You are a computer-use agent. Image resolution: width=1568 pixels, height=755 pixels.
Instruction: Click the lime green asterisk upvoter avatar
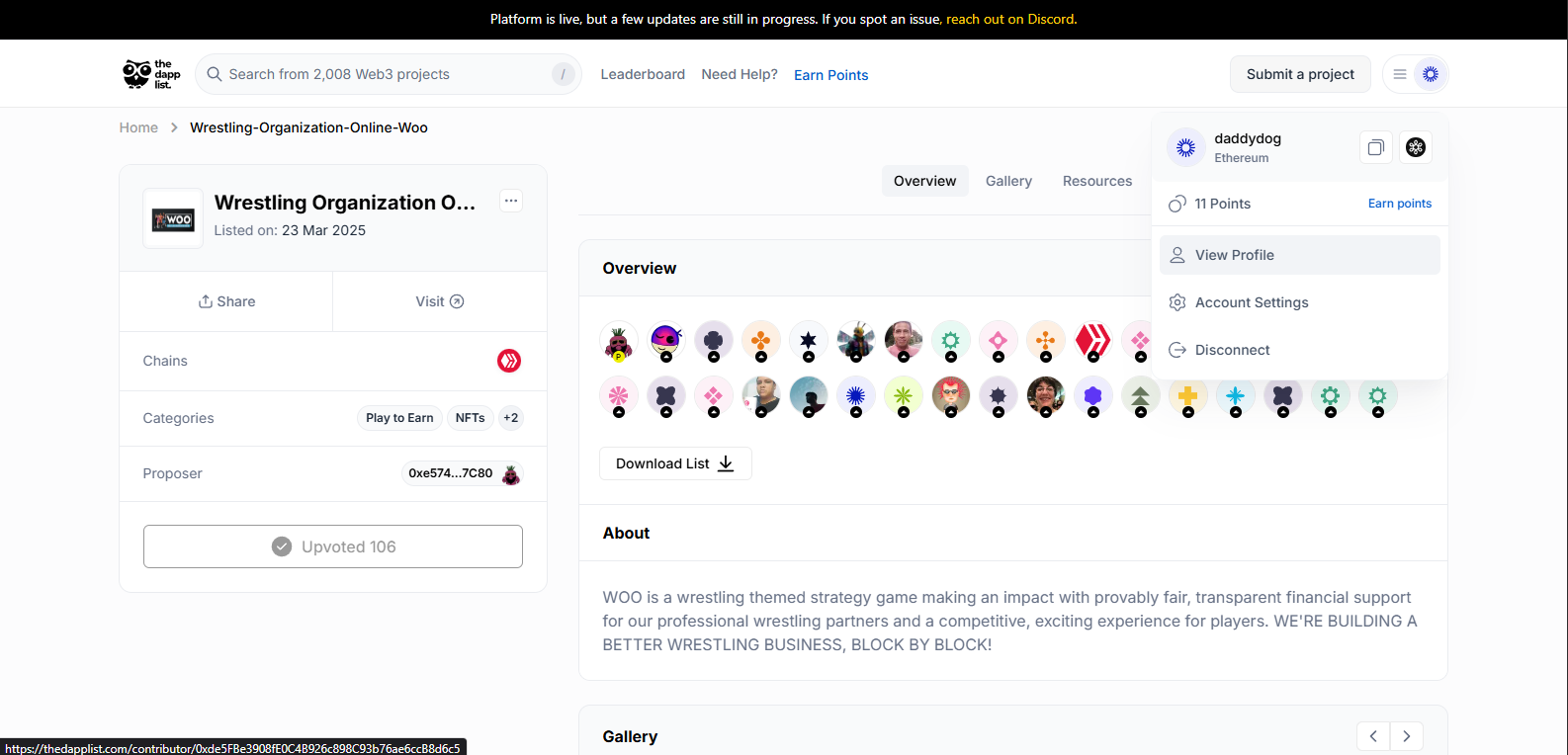(x=904, y=396)
